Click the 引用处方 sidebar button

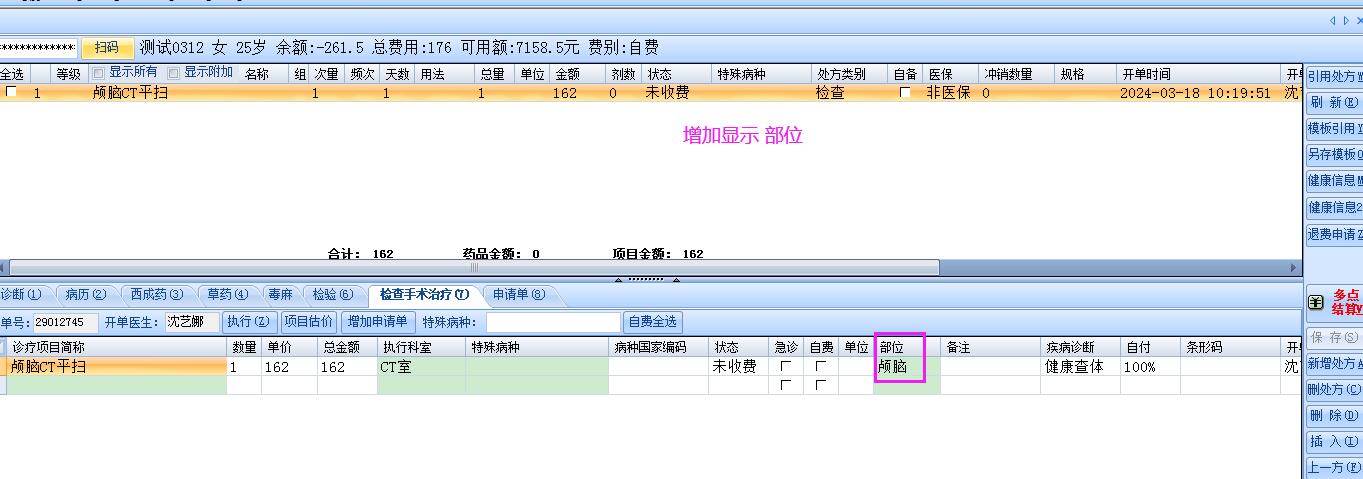click(x=1335, y=77)
